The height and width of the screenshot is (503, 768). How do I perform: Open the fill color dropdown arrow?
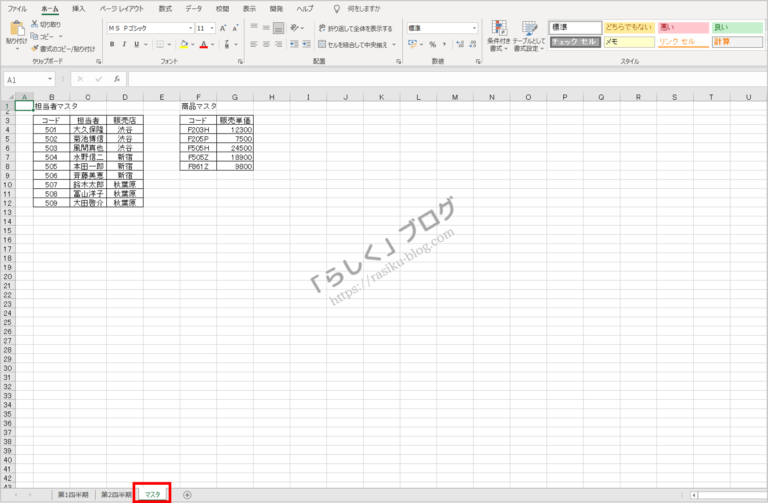pyautogui.click(x=192, y=45)
